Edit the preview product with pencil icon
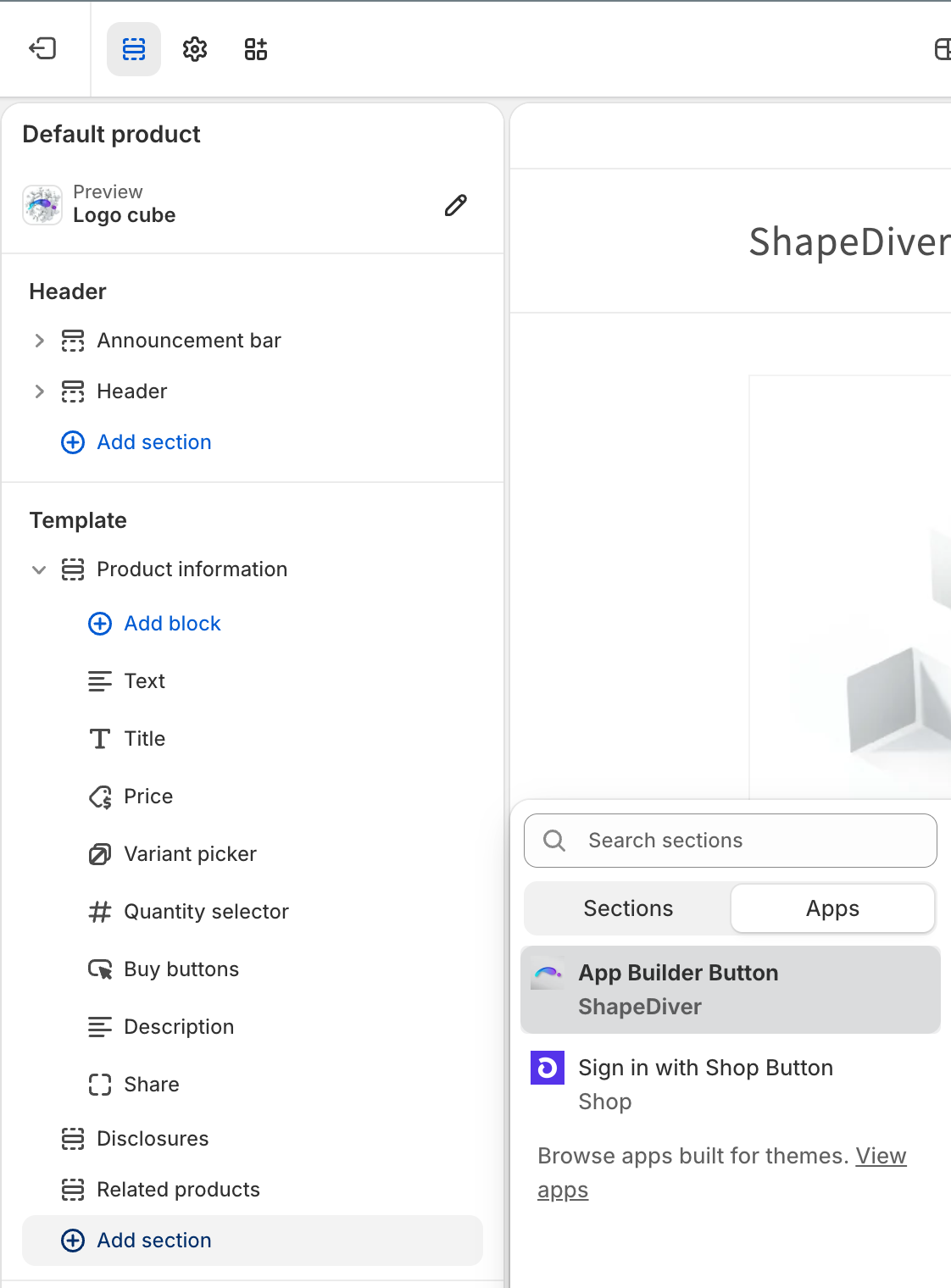 point(456,205)
